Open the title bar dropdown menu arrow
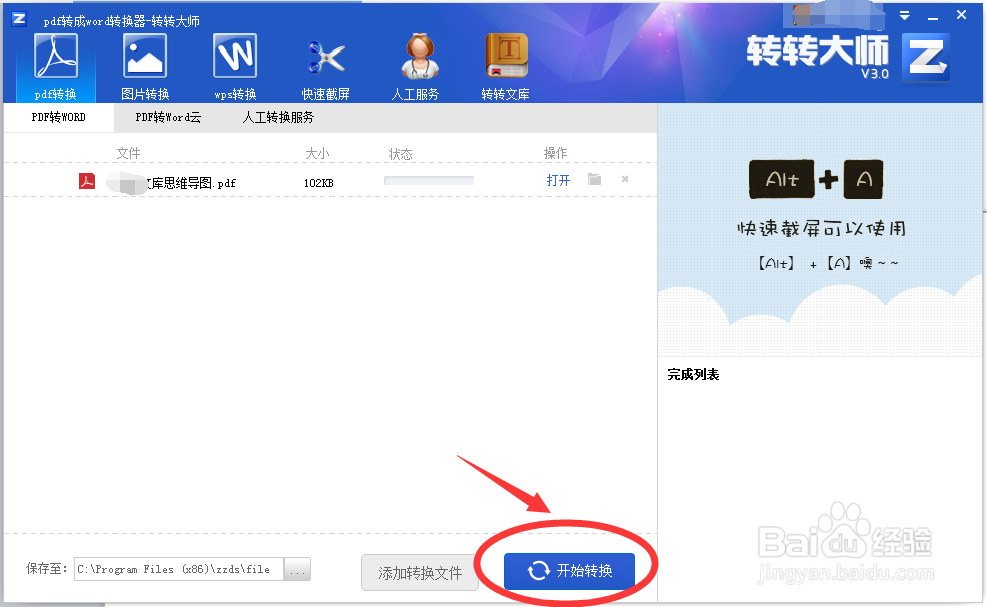Image resolution: width=987 pixels, height=607 pixels. coord(905,16)
